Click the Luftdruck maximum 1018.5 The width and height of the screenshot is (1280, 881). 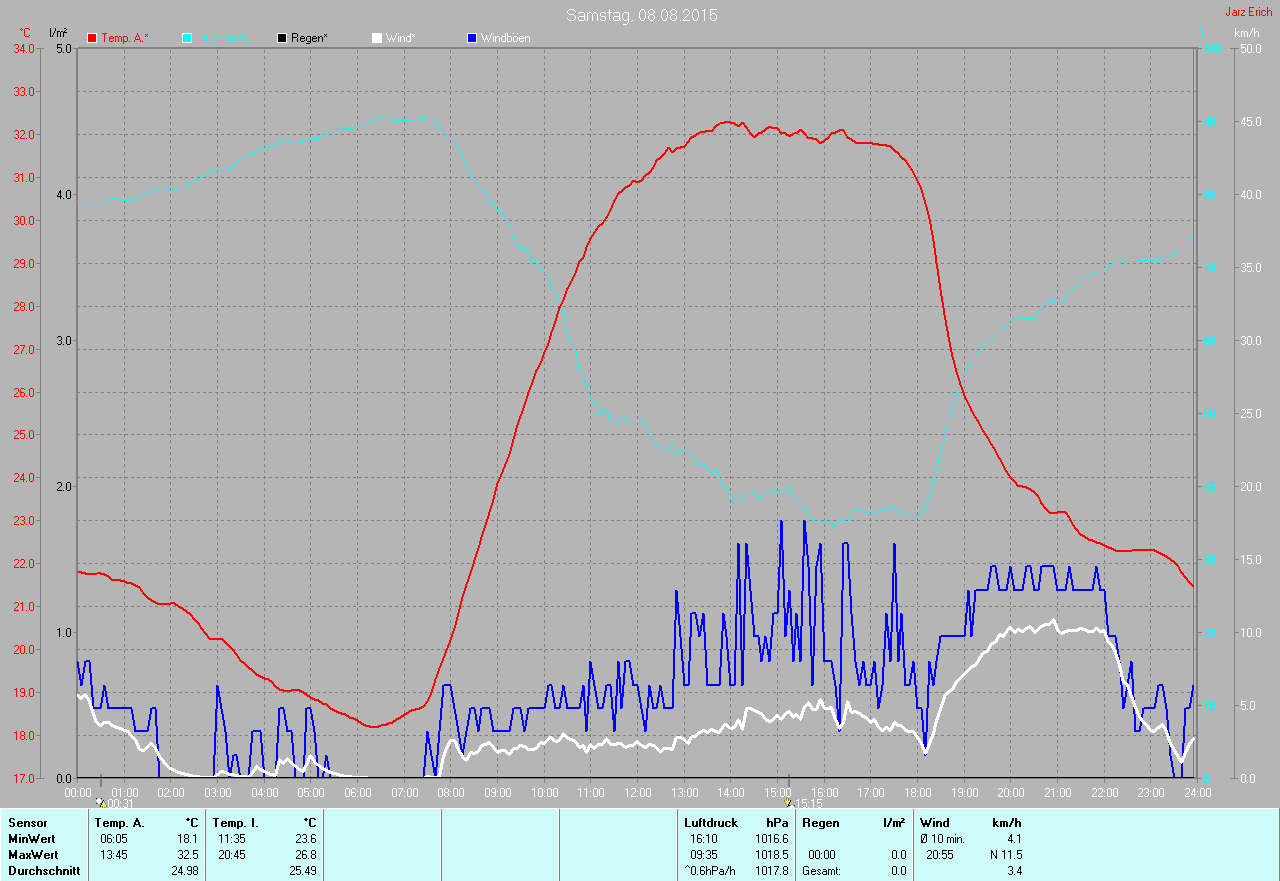[x=770, y=855]
